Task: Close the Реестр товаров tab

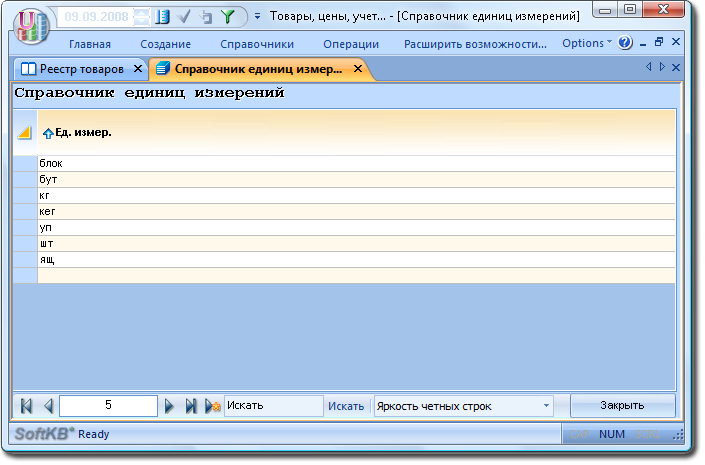Action: pos(138,69)
